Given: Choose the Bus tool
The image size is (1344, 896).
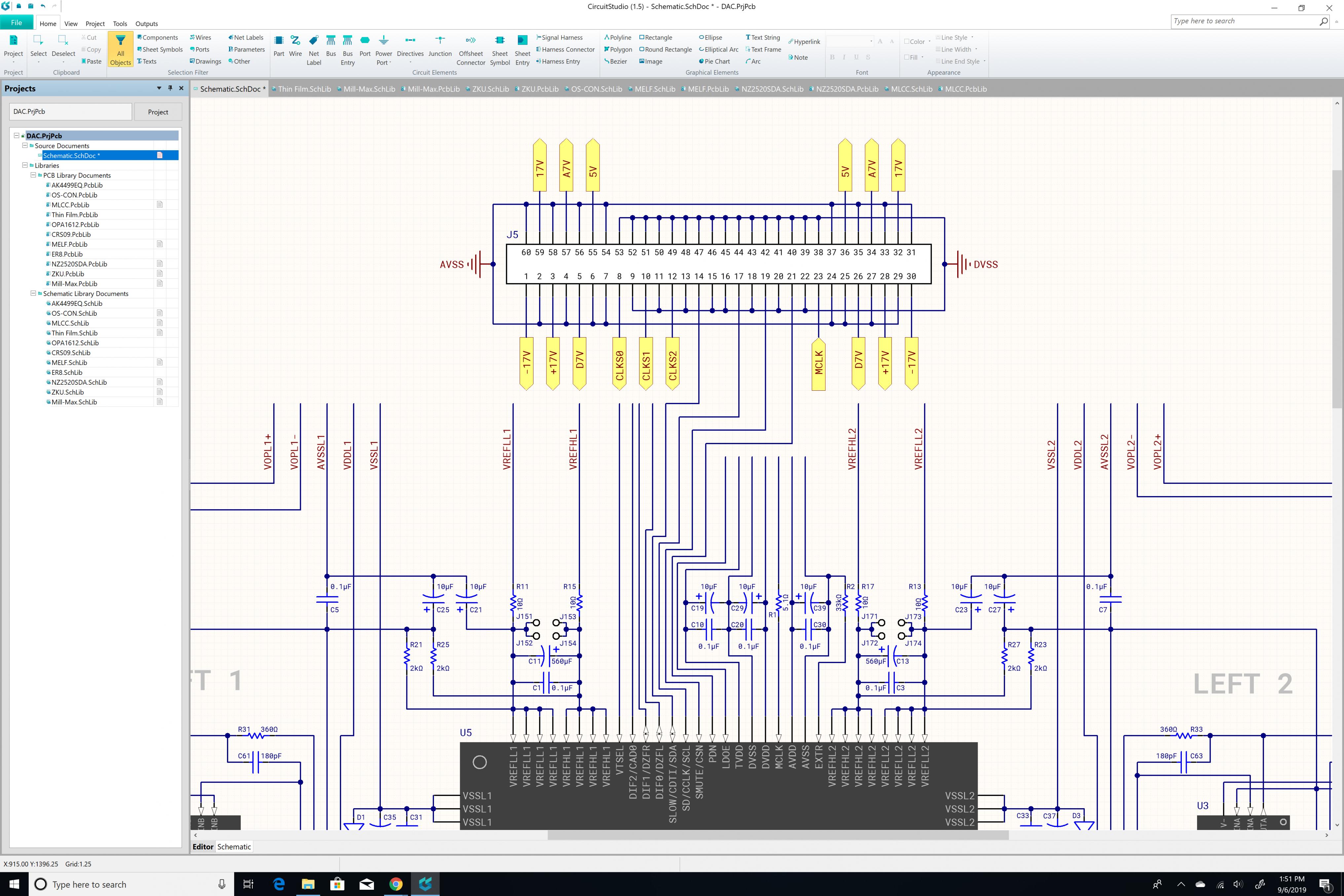Looking at the screenshot, I should coord(331,46).
